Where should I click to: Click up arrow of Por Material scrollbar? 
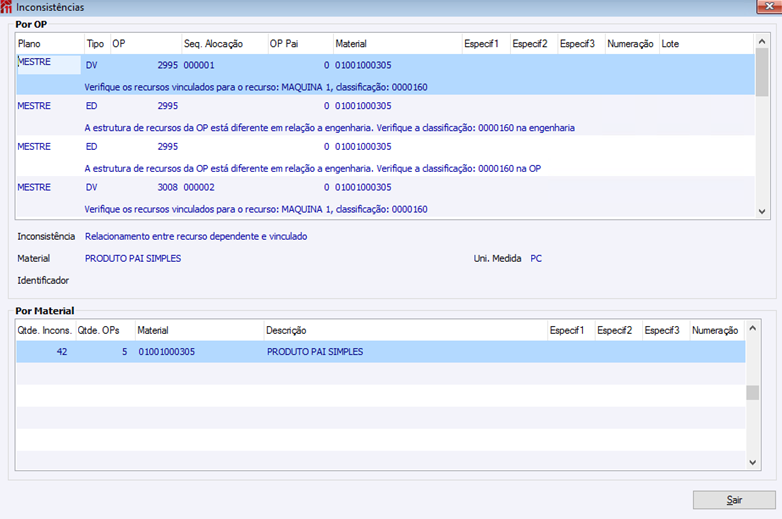pyautogui.click(x=753, y=328)
